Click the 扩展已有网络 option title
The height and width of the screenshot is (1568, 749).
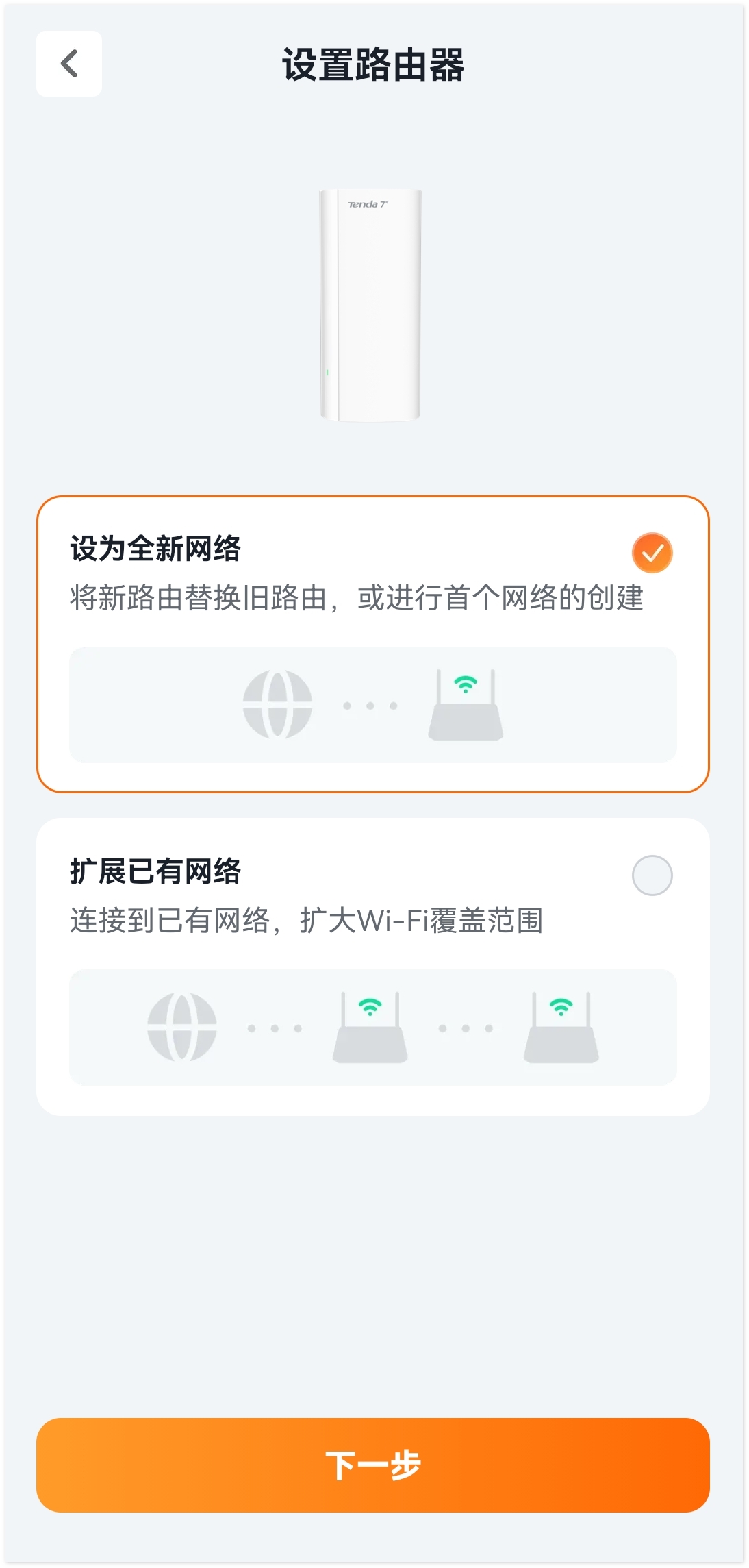coord(155,871)
